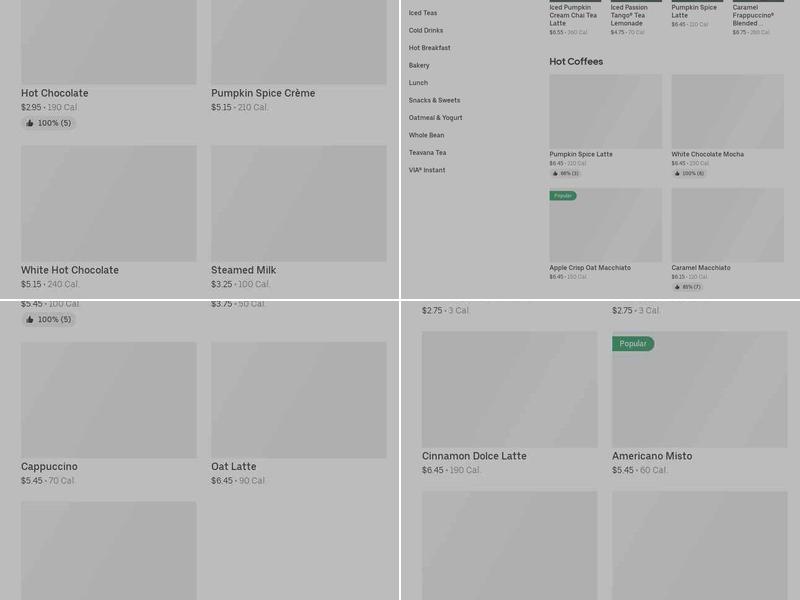The width and height of the screenshot is (800, 600).
Task: Open the White Hot Chocolate product image
Action: point(109,204)
